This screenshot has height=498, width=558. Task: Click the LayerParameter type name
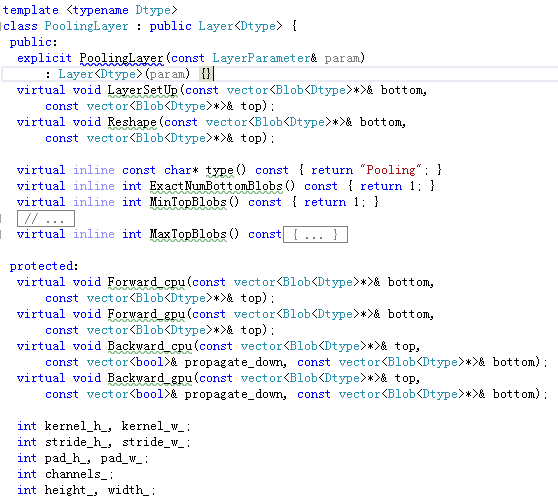pyautogui.click(x=261, y=58)
